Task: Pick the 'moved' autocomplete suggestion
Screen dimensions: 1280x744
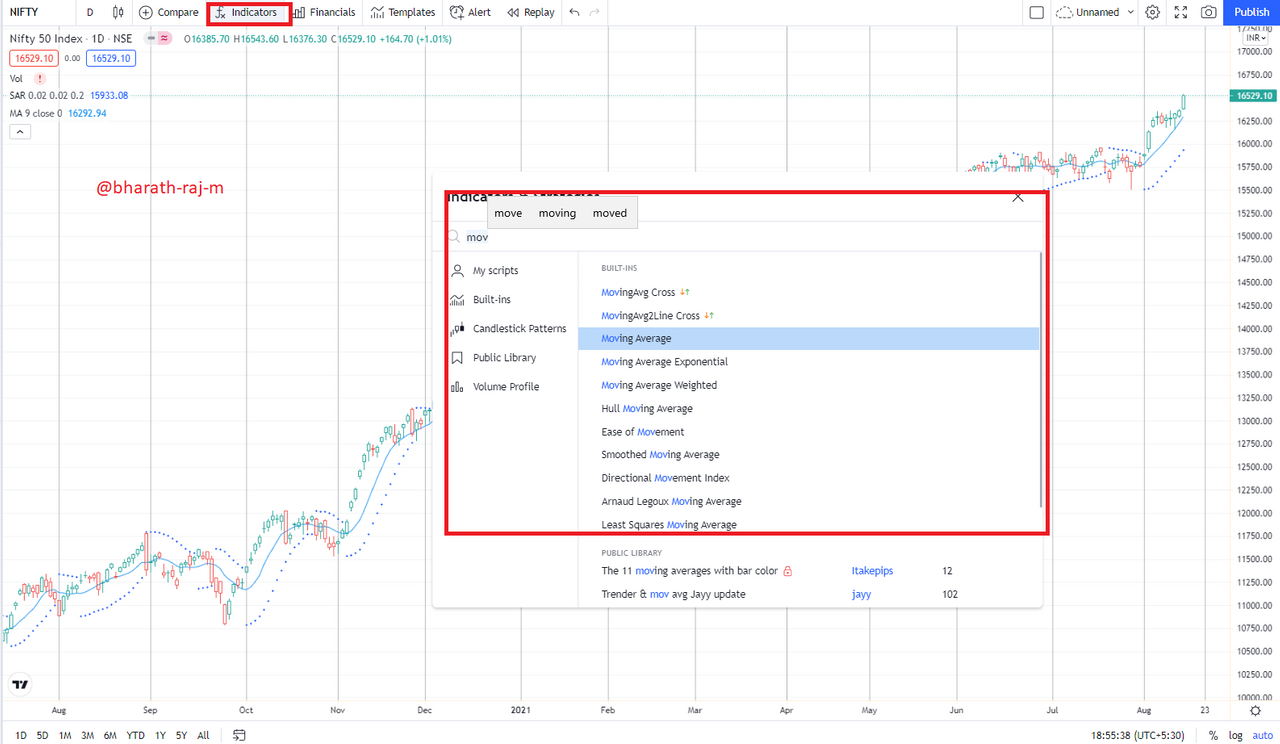Action: click(610, 212)
